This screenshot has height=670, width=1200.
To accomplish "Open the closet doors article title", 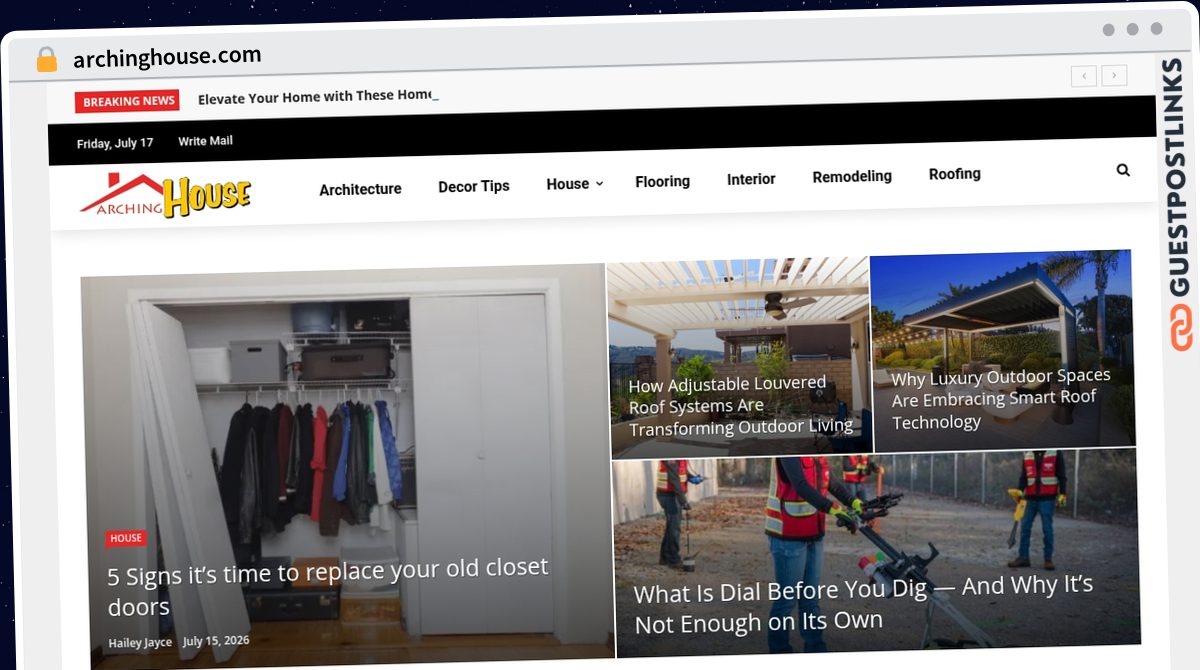I will (327, 588).
